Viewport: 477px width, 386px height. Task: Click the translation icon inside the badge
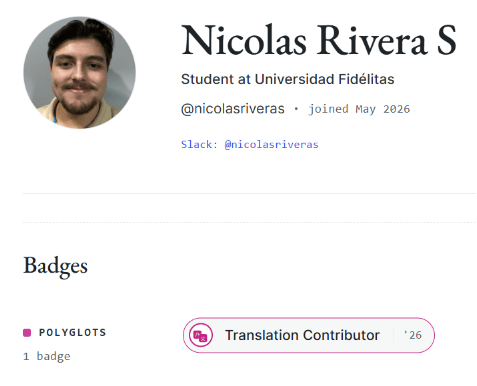tap(201, 335)
